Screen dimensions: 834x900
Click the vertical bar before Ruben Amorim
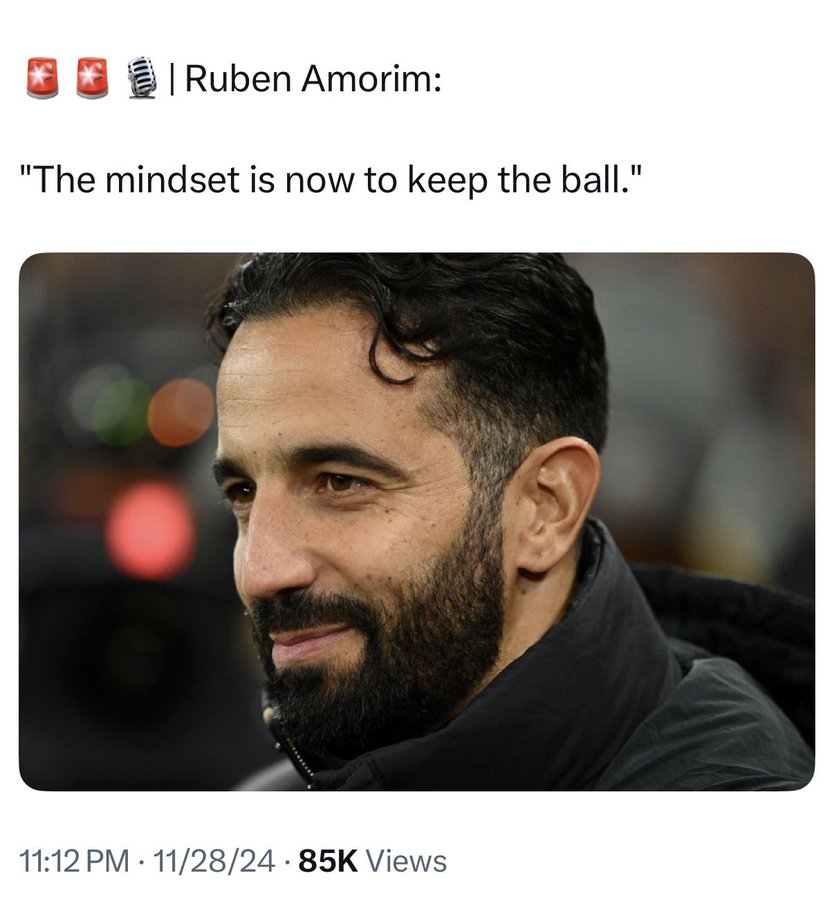point(173,79)
